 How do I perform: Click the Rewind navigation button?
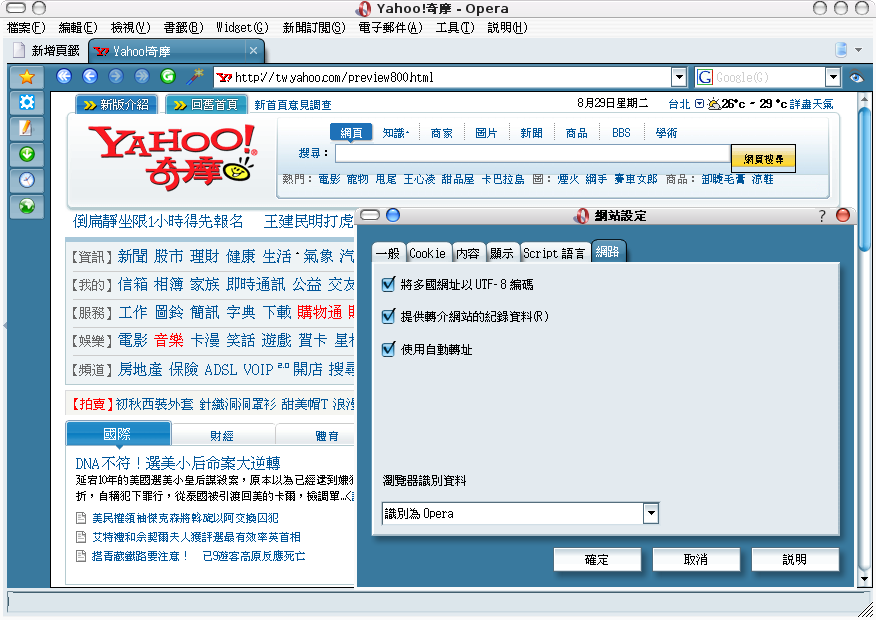click(64, 77)
